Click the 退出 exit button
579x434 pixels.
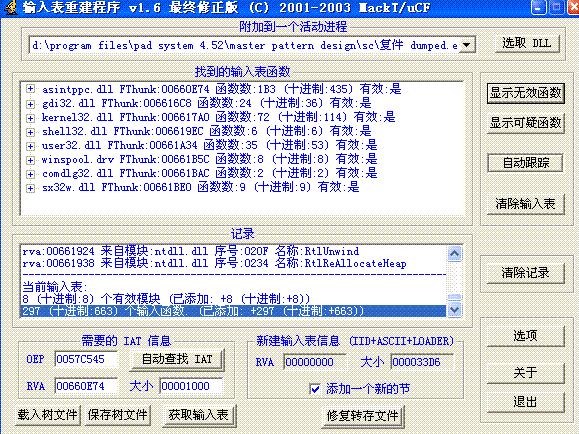point(525,402)
